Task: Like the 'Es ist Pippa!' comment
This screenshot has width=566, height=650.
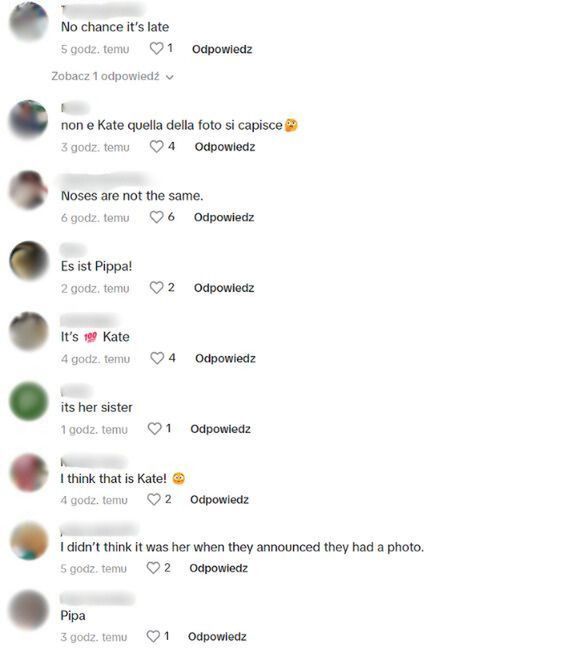Action: [156, 287]
